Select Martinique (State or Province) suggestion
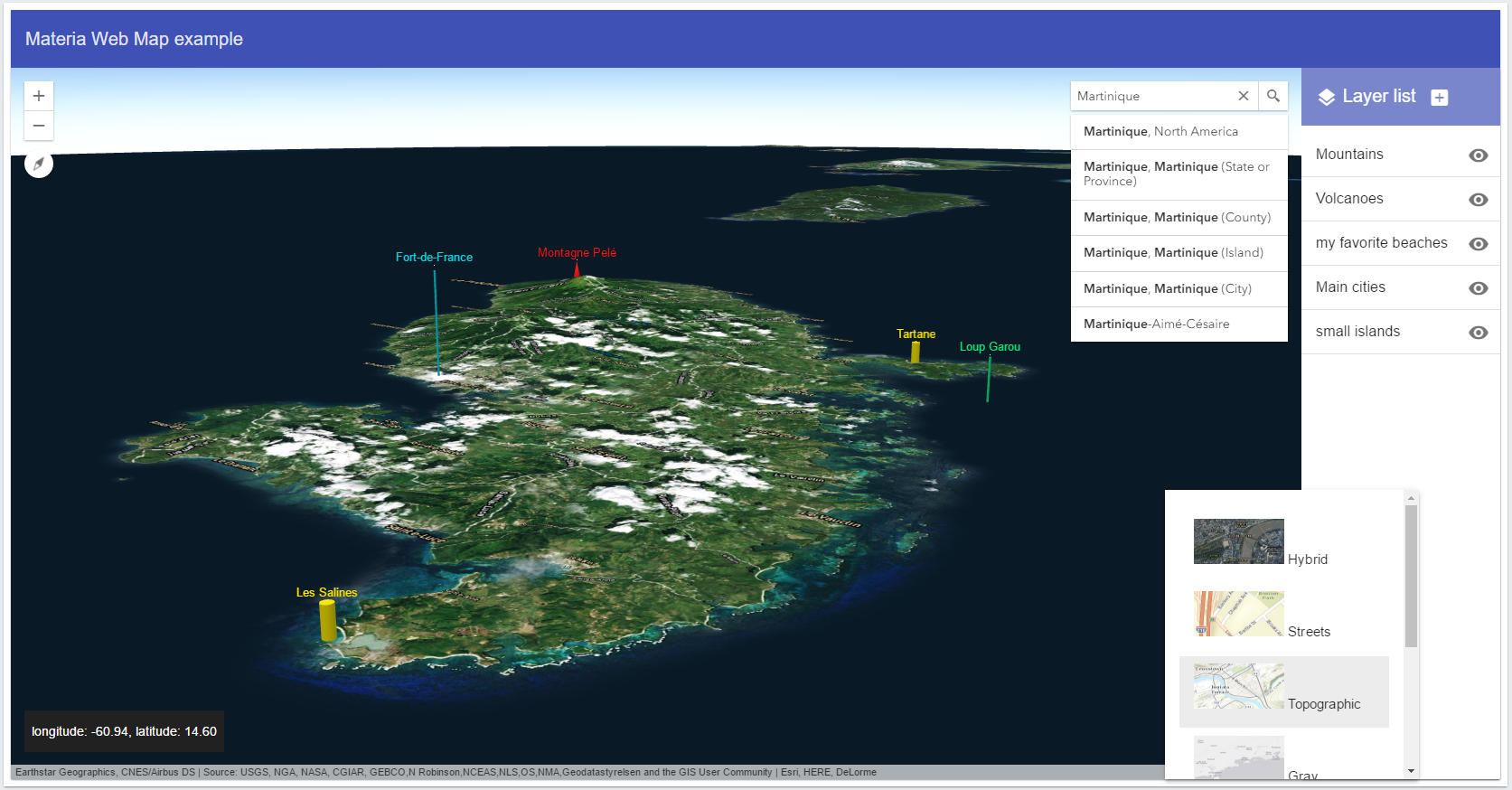The width and height of the screenshot is (1512, 790). click(1179, 174)
